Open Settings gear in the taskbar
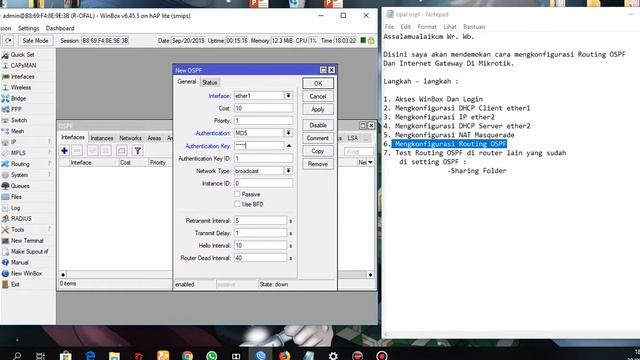 pos(333,356)
